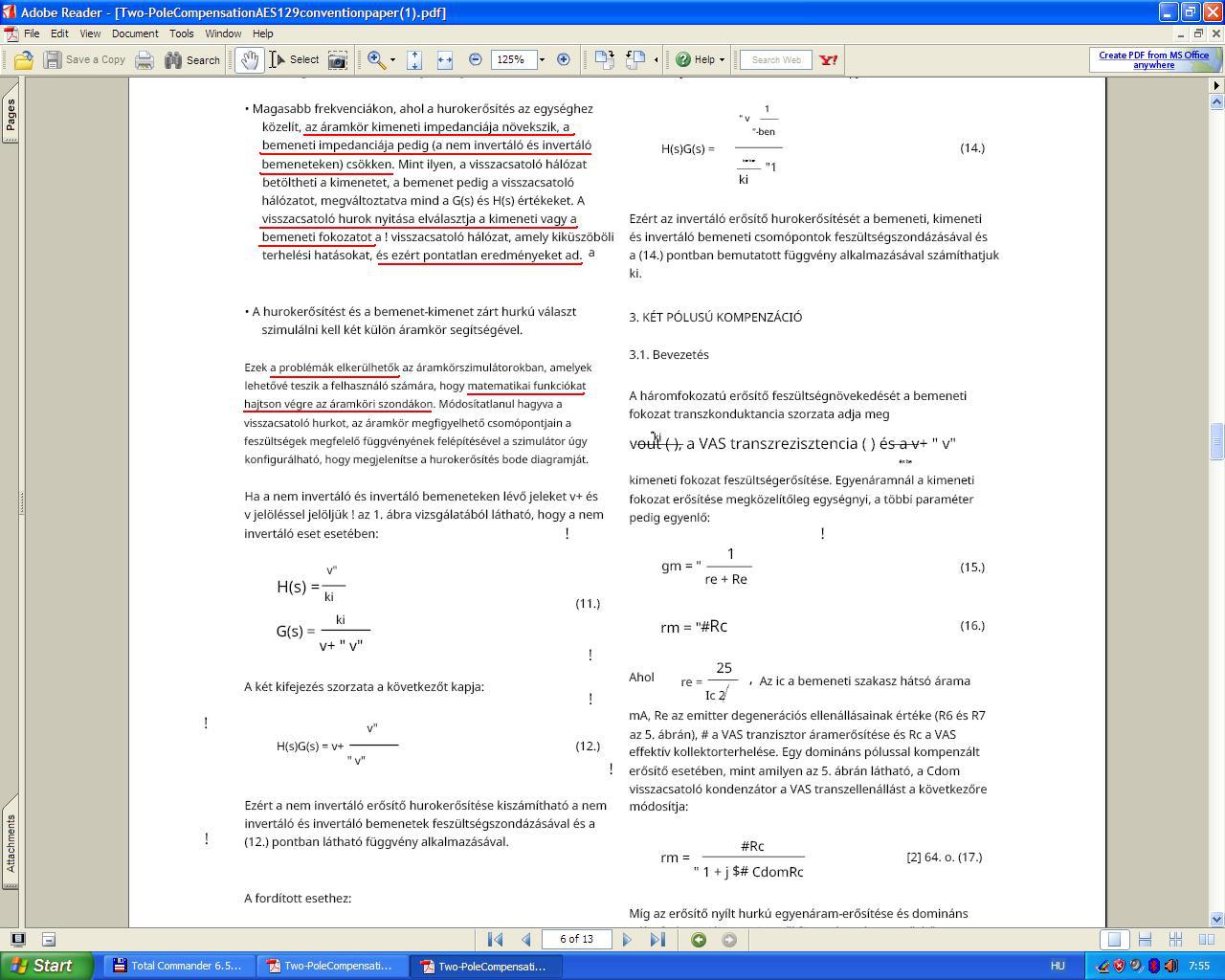Expand the hidden toolbar items chevron
Viewport: 1225px width, 980px height.
(x=656, y=59)
